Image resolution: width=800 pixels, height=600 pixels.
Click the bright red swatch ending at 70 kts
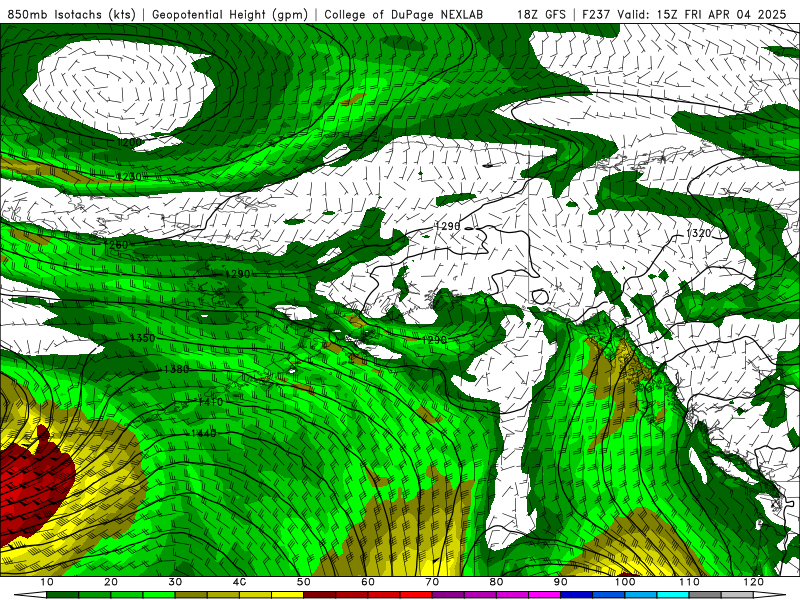tap(416, 595)
